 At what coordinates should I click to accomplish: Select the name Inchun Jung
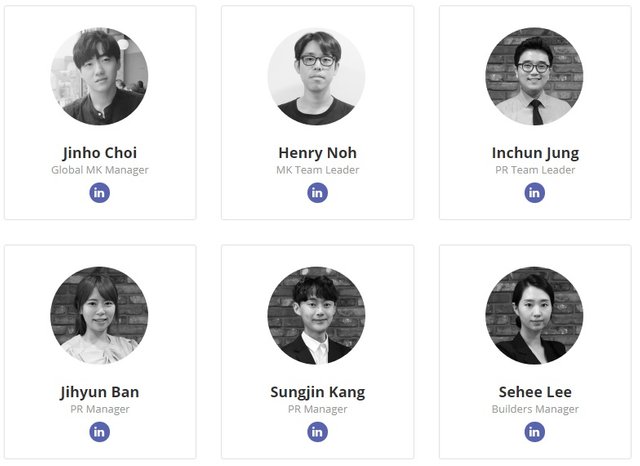coord(535,153)
